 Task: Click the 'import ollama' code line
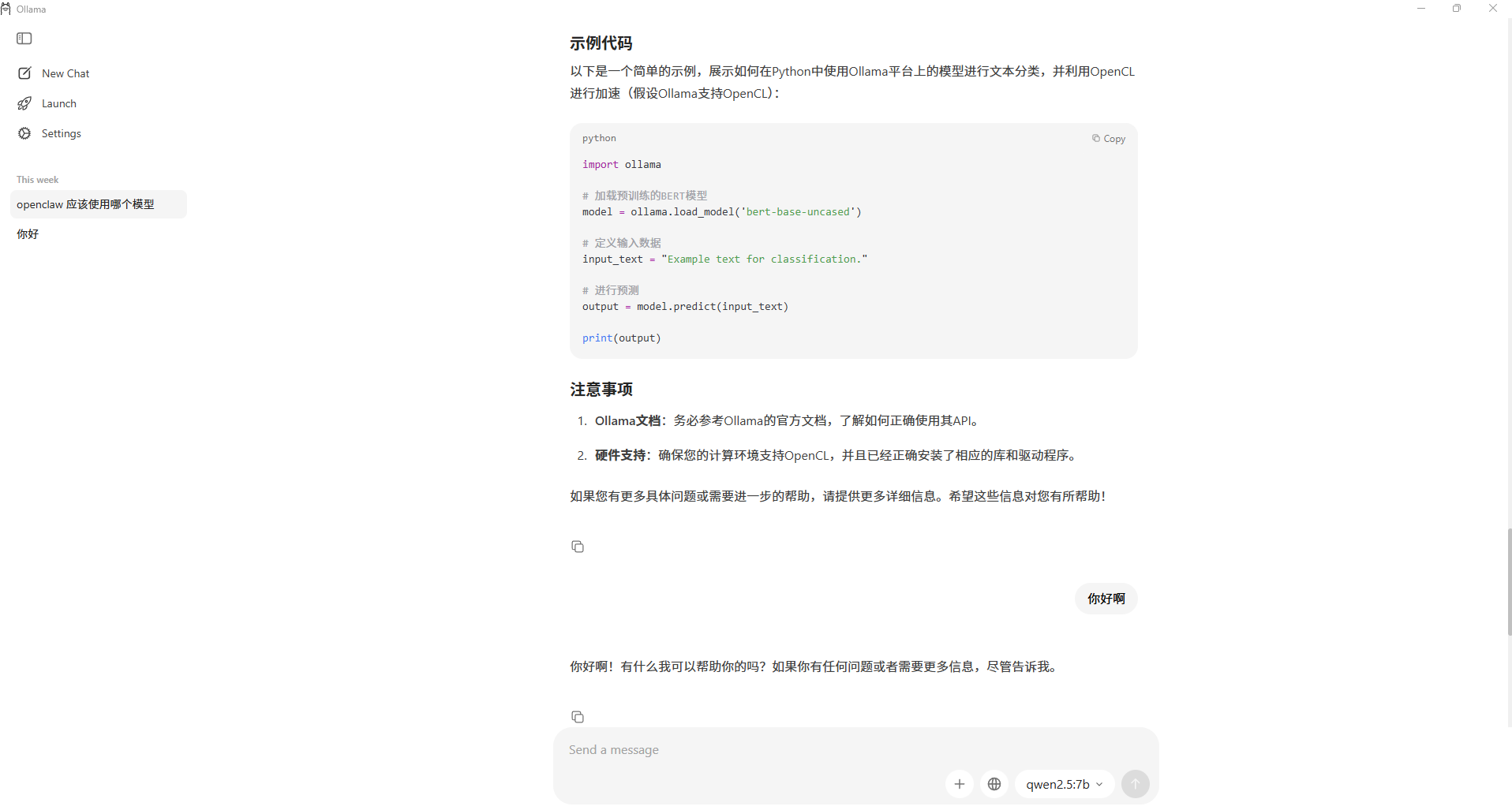(x=622, y=165)
